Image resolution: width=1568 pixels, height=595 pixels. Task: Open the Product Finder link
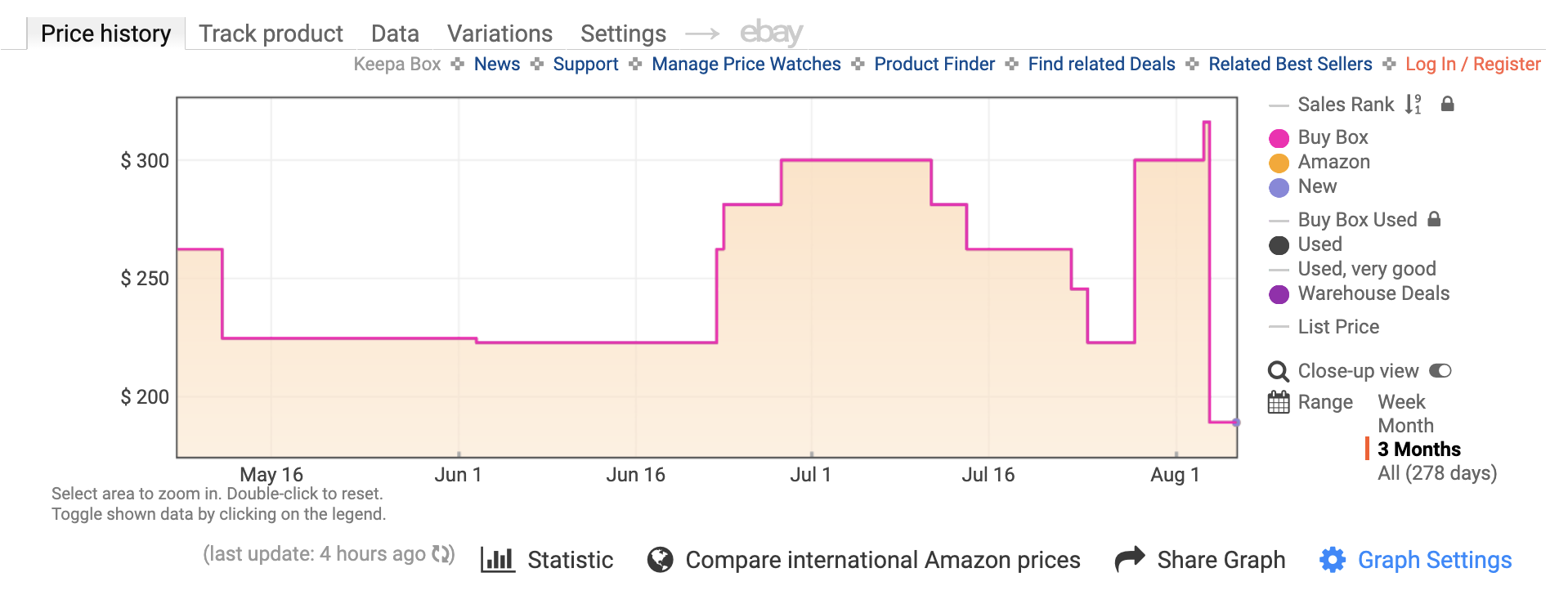pos(934,64)
